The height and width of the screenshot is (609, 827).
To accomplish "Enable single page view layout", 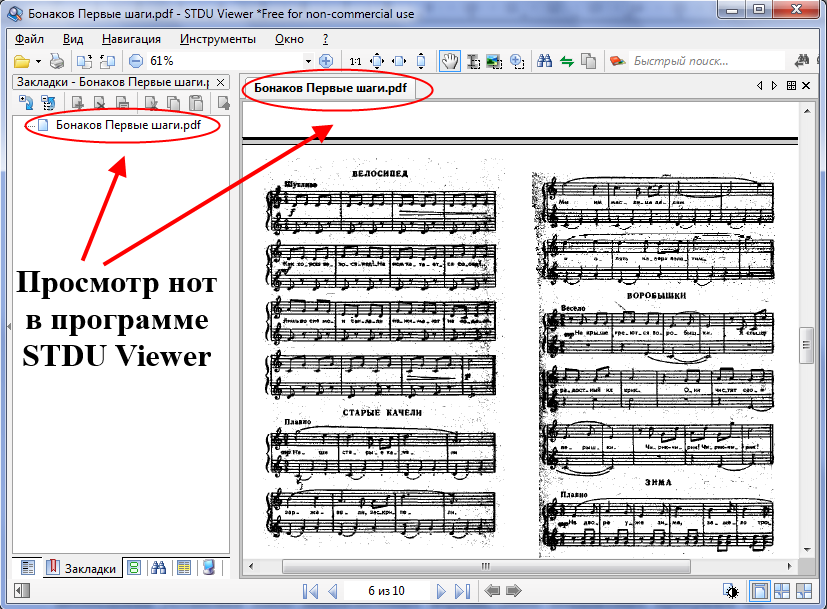I will 759,591.
